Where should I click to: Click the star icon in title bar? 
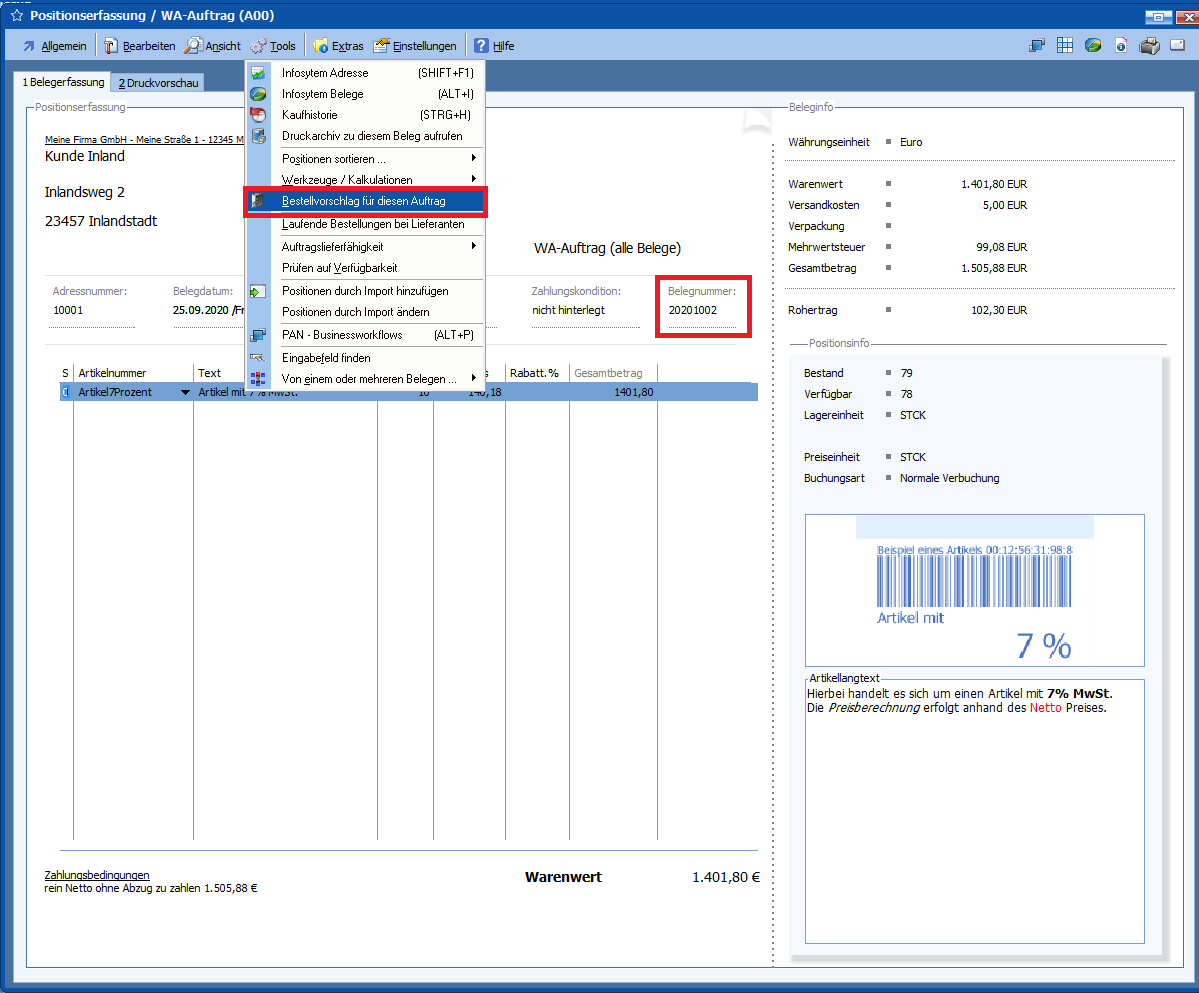pos(16,16)
